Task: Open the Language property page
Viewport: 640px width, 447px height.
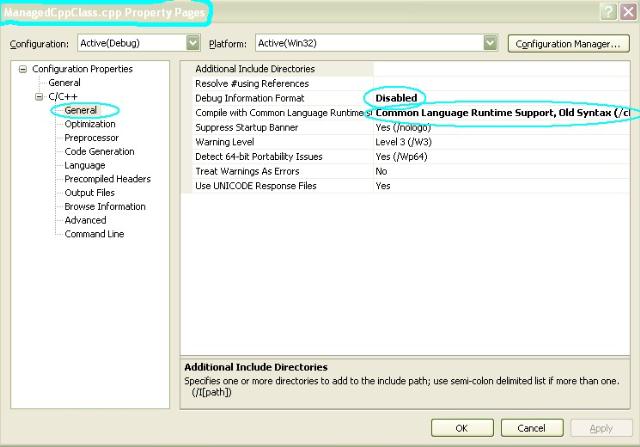Action: click(x=85, y=165)
